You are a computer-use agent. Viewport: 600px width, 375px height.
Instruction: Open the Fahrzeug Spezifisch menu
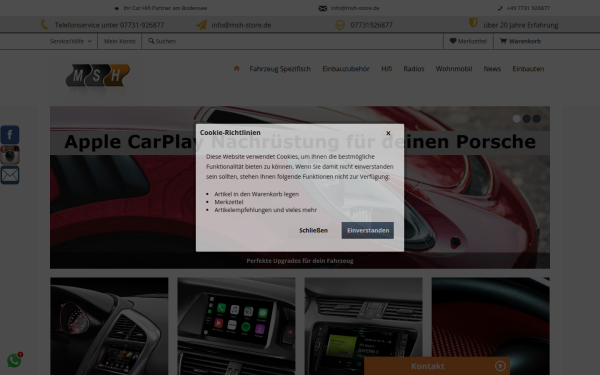[x=280, y=69]
